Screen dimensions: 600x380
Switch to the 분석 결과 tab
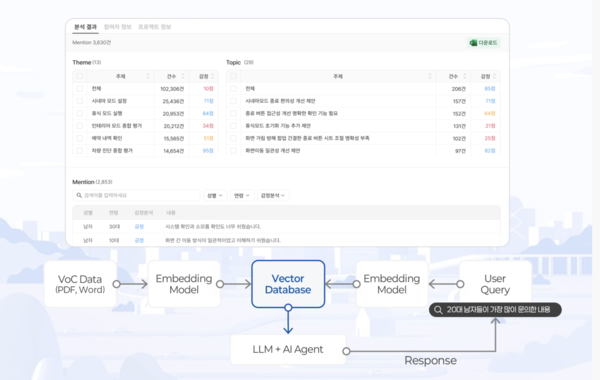(85, 27)
